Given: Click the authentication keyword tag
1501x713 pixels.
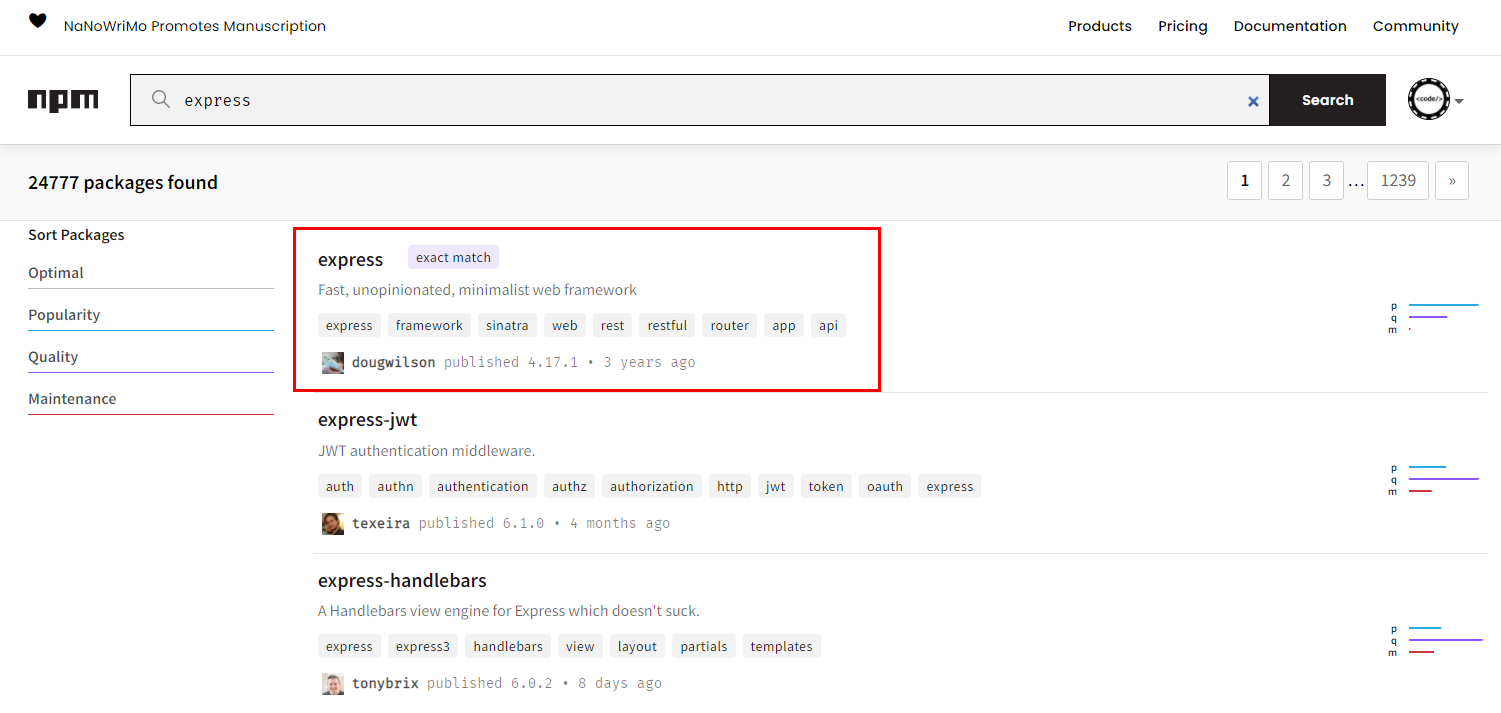Looking at the screenshot, I should [483, 486].
